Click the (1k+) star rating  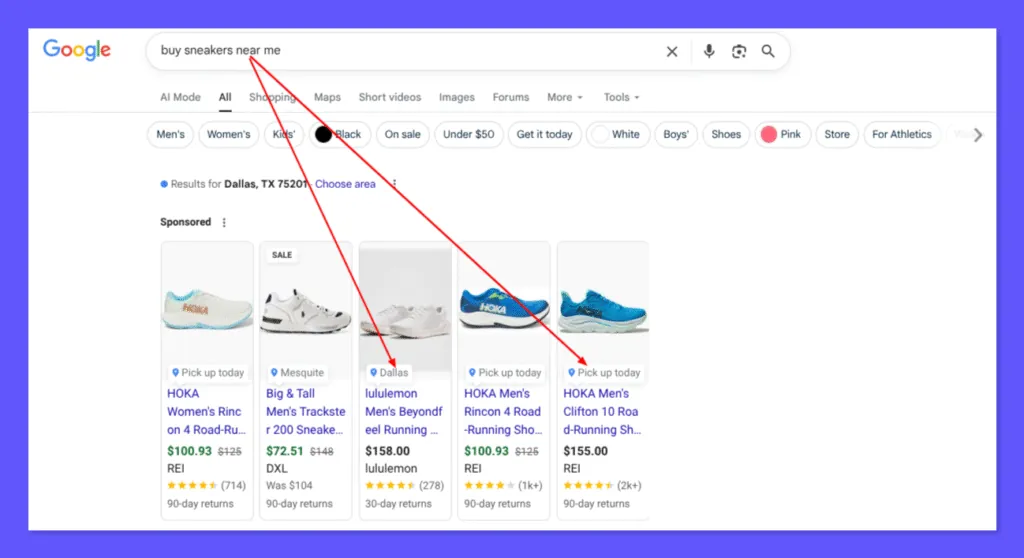pos(503,485)
